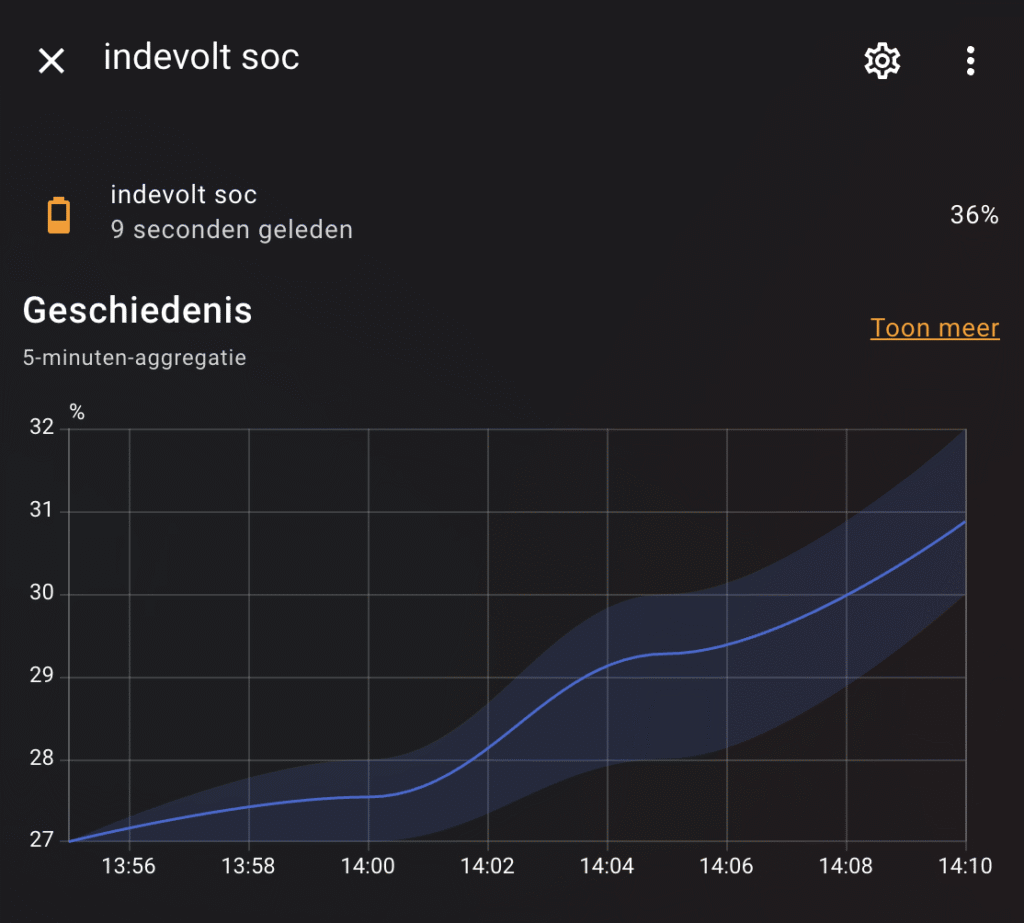Click the % unit label above the chart

(77, 412)
